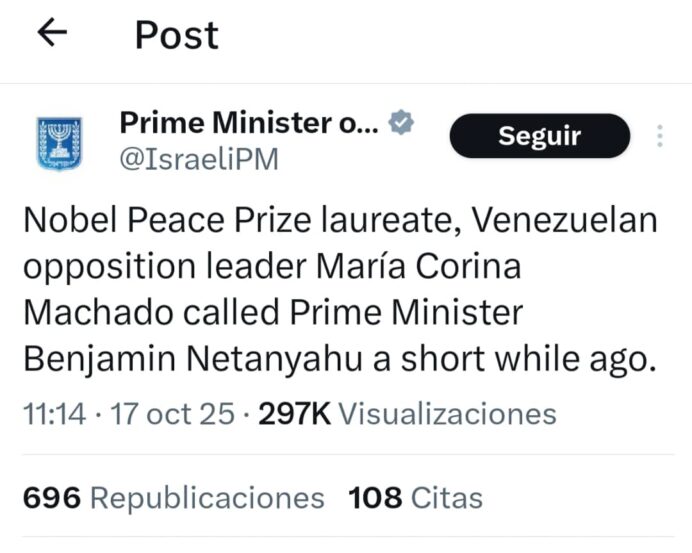Click the blue verified badge
The width and height of the screenshot is (692, 553).
[401, 123]
